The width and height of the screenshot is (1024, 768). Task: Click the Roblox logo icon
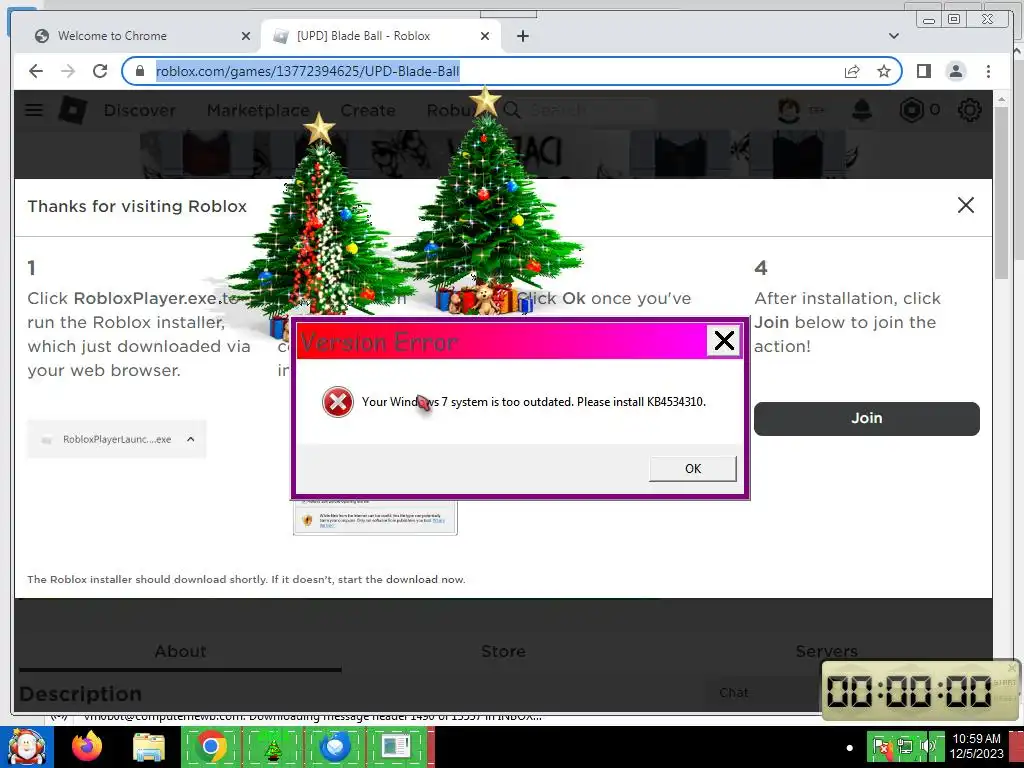tap(72, 110)
